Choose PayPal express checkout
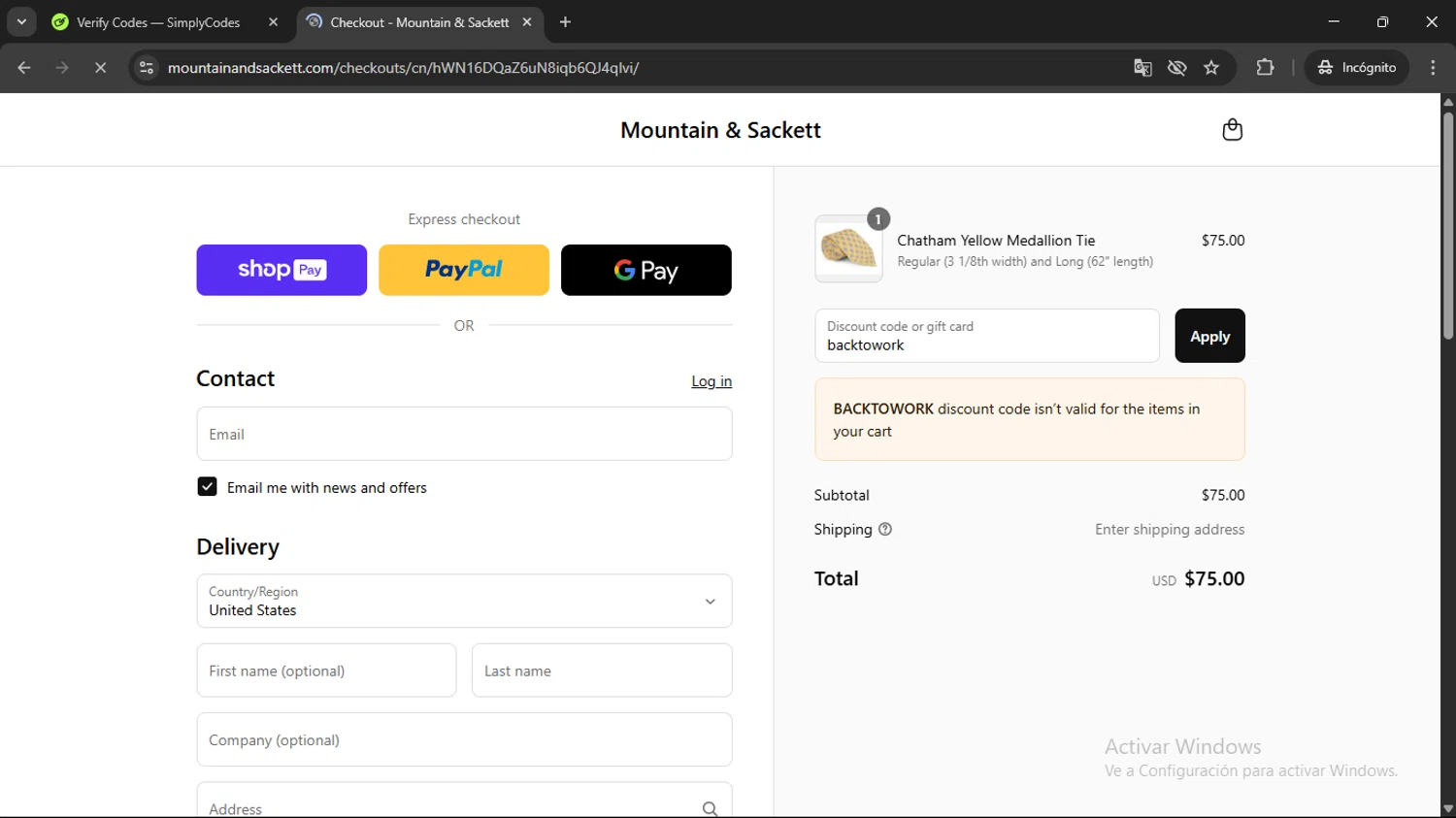The width and height of the screenshot is (1456, 818). 464,270
